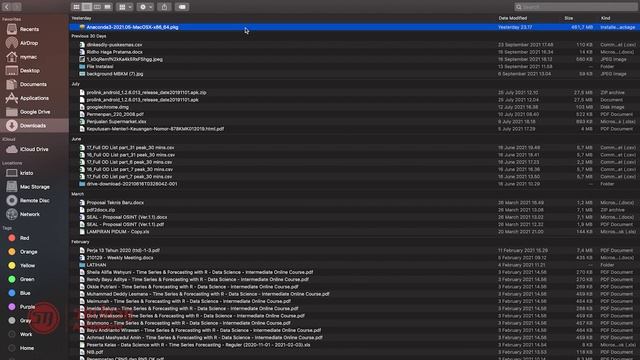Select the Sheila Alifia Wahyuni course pdf
Image resolution: width=640 pixels, height=360 pixels.
[354, 272]
